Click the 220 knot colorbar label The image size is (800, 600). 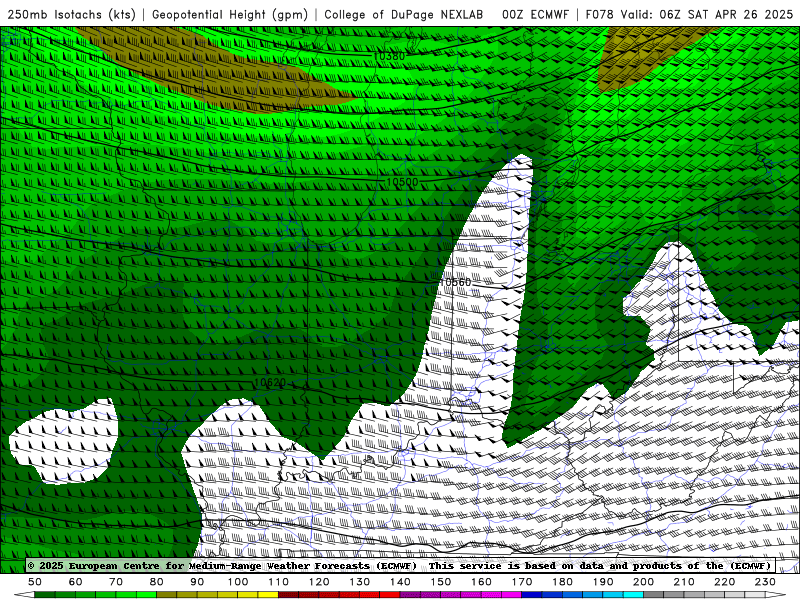click(724, 582)
